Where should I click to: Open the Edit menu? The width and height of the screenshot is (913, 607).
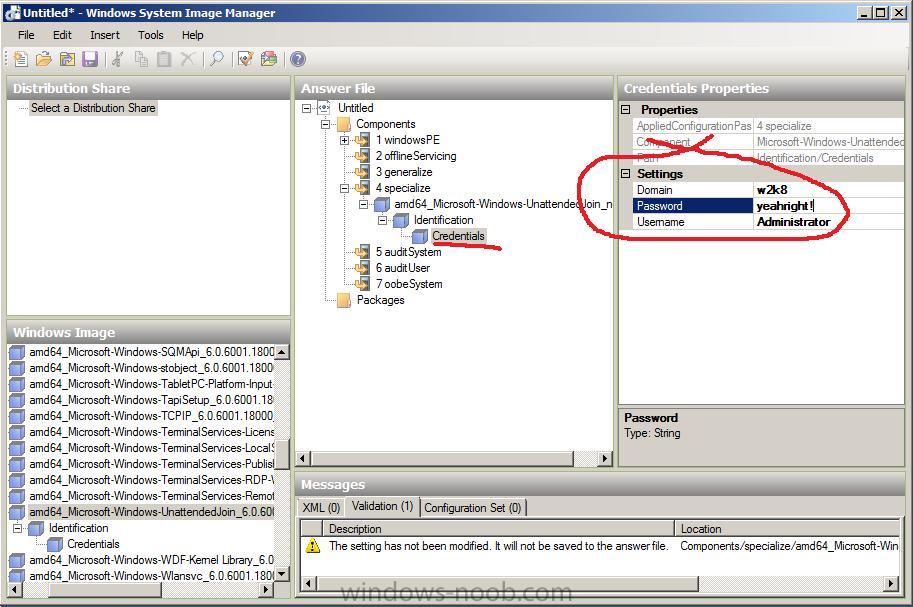[x=62, y=35]
